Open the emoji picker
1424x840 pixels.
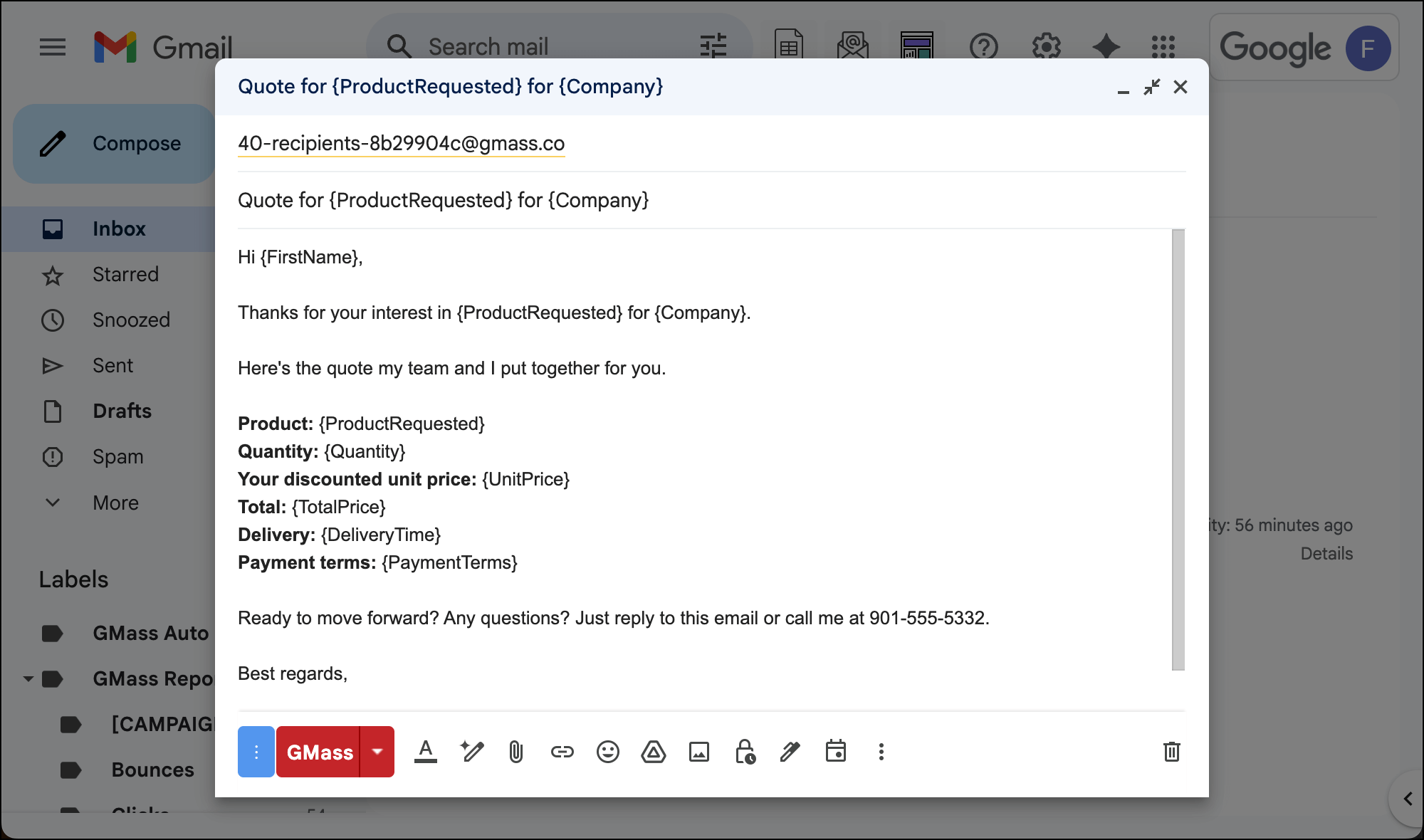click(607, 752)
